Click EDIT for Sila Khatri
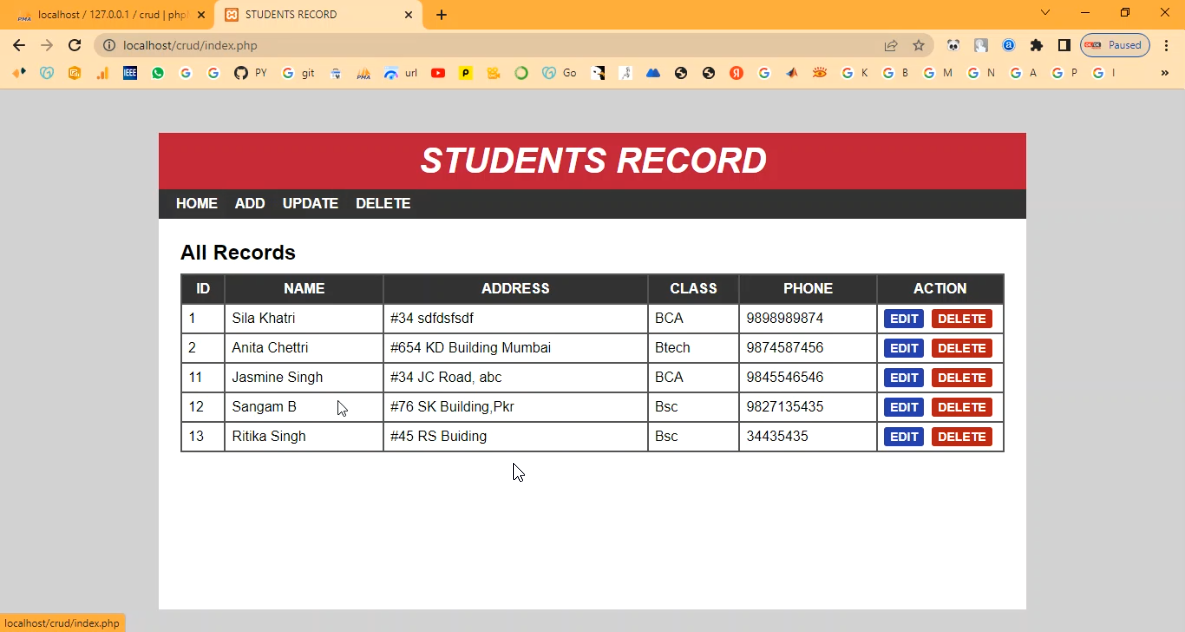This screenshot has width=1185, height=632. pos(904,319)
